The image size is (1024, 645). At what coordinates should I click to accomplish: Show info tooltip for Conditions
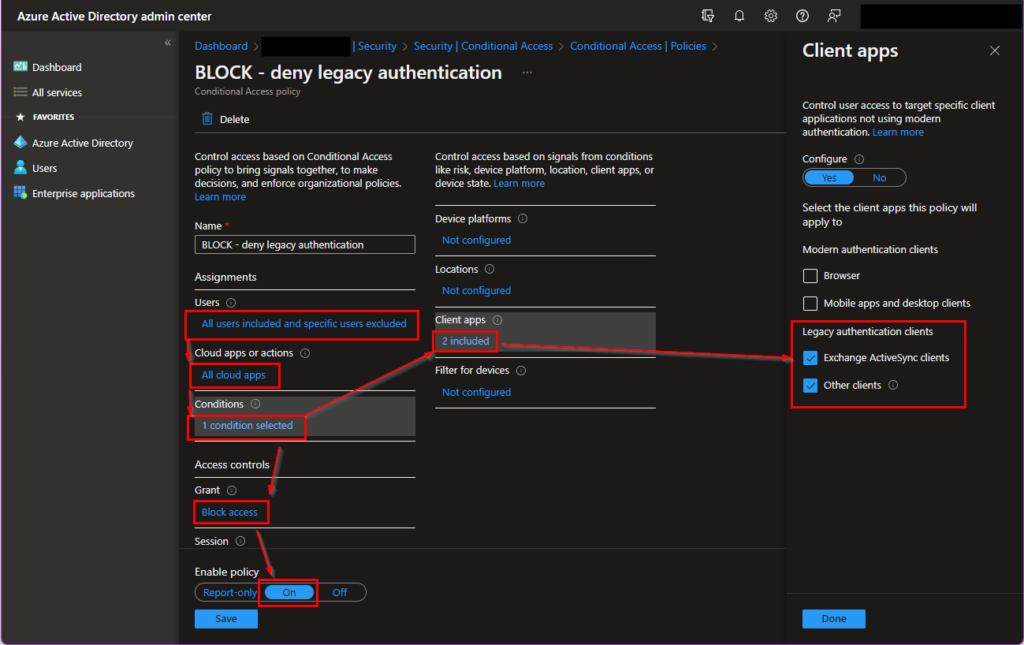pos(255,404)
